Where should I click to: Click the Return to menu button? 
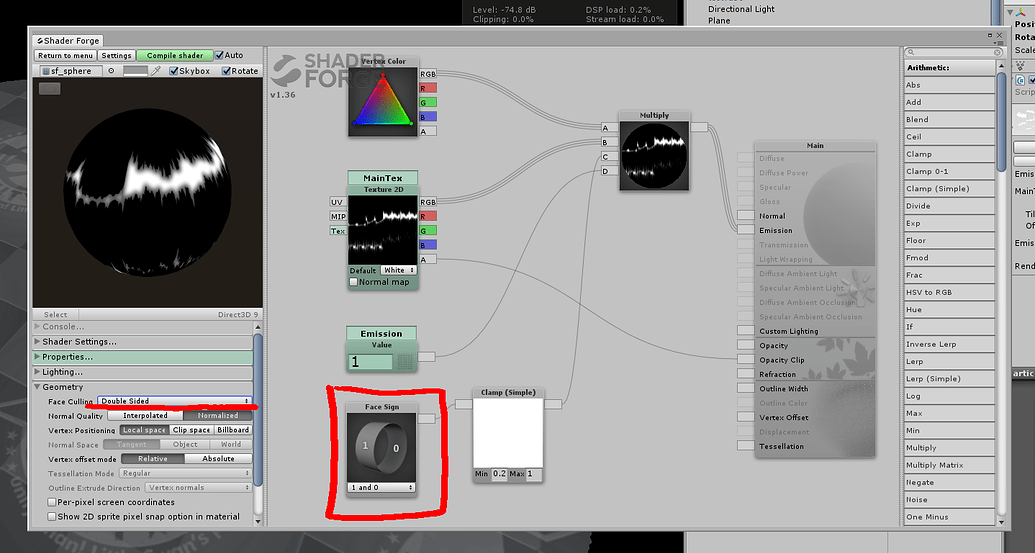pos(66,55)
